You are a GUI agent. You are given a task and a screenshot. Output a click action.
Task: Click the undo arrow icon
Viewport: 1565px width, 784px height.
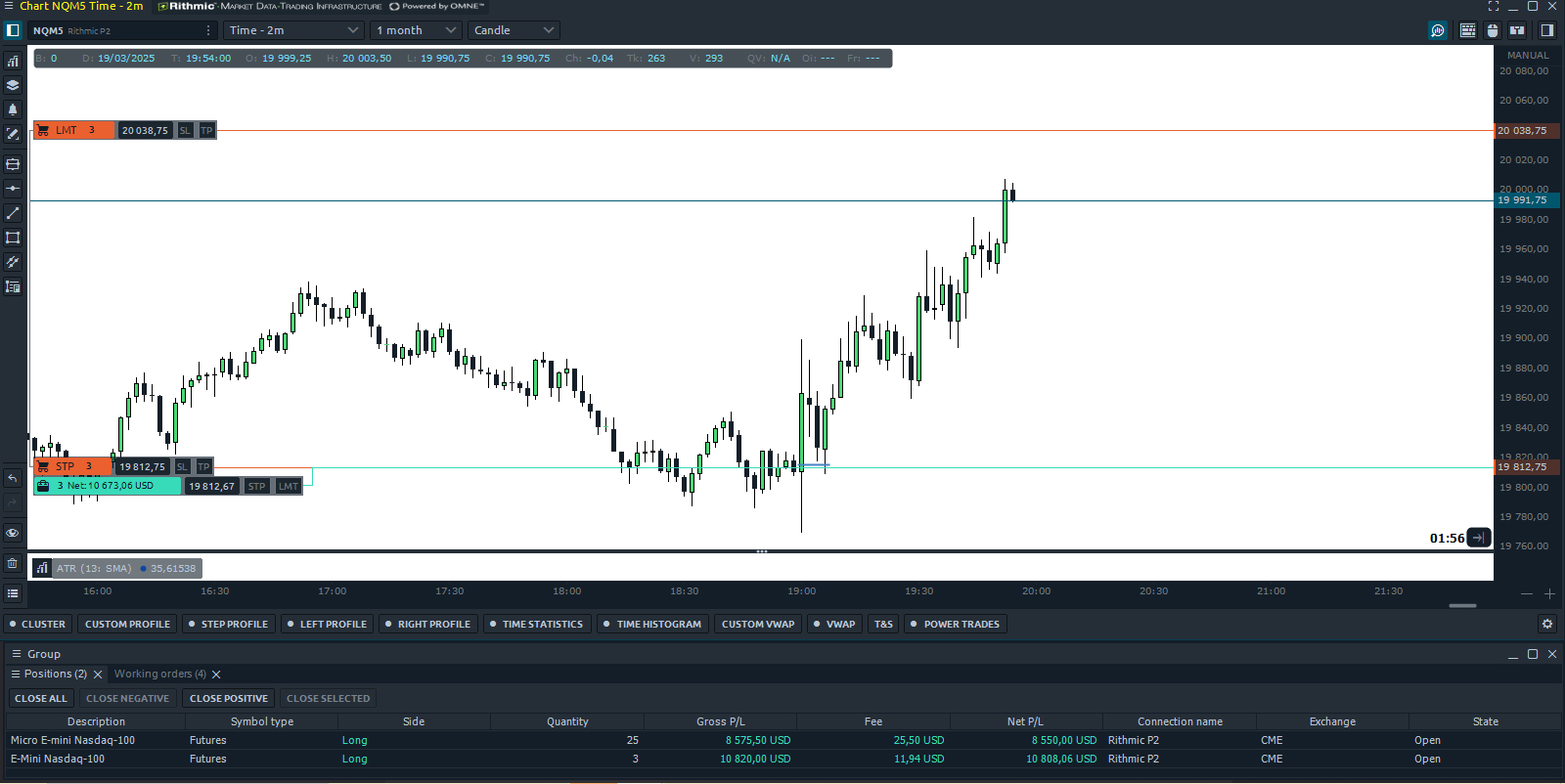pos(13,478)
